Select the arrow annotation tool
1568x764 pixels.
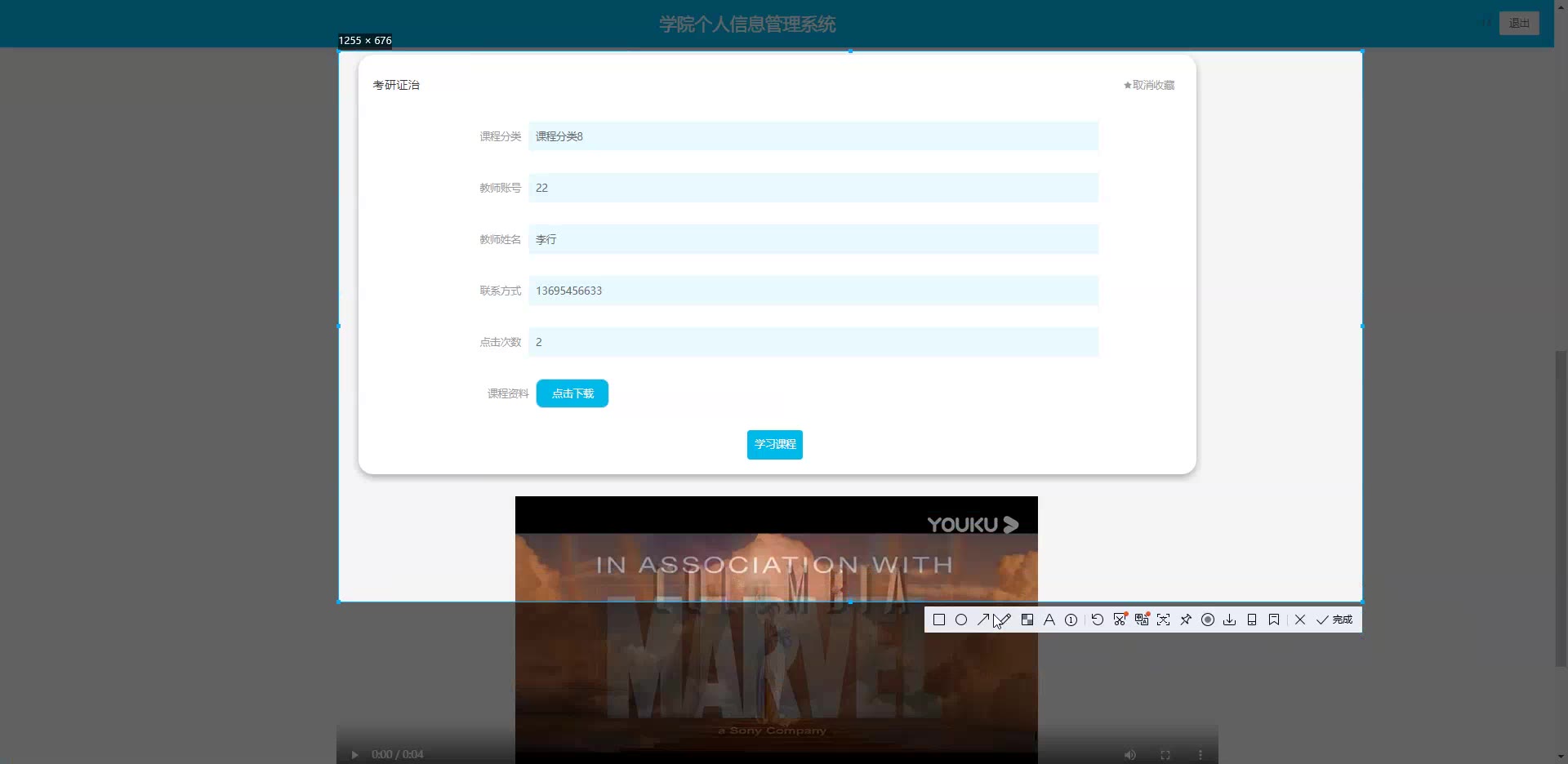coord(983,620)
